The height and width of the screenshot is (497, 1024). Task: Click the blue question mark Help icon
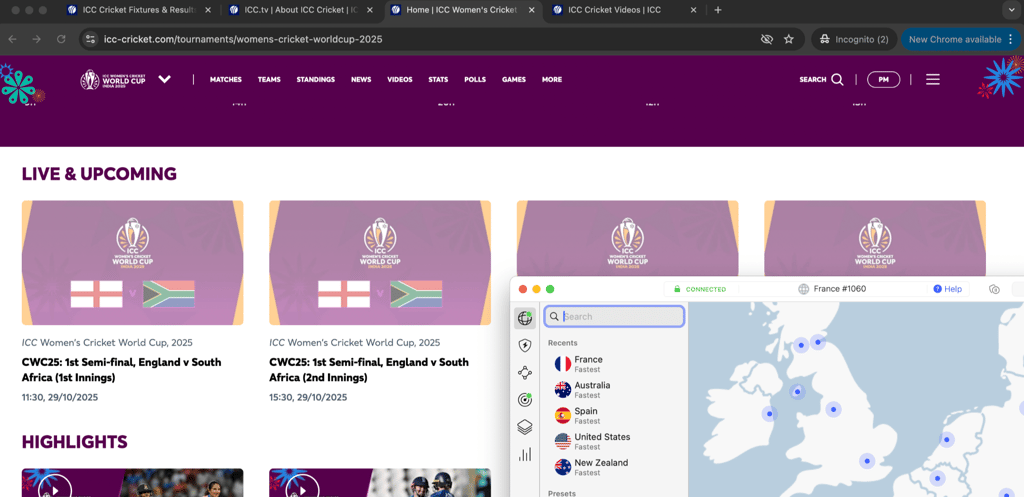coord(937,289)
